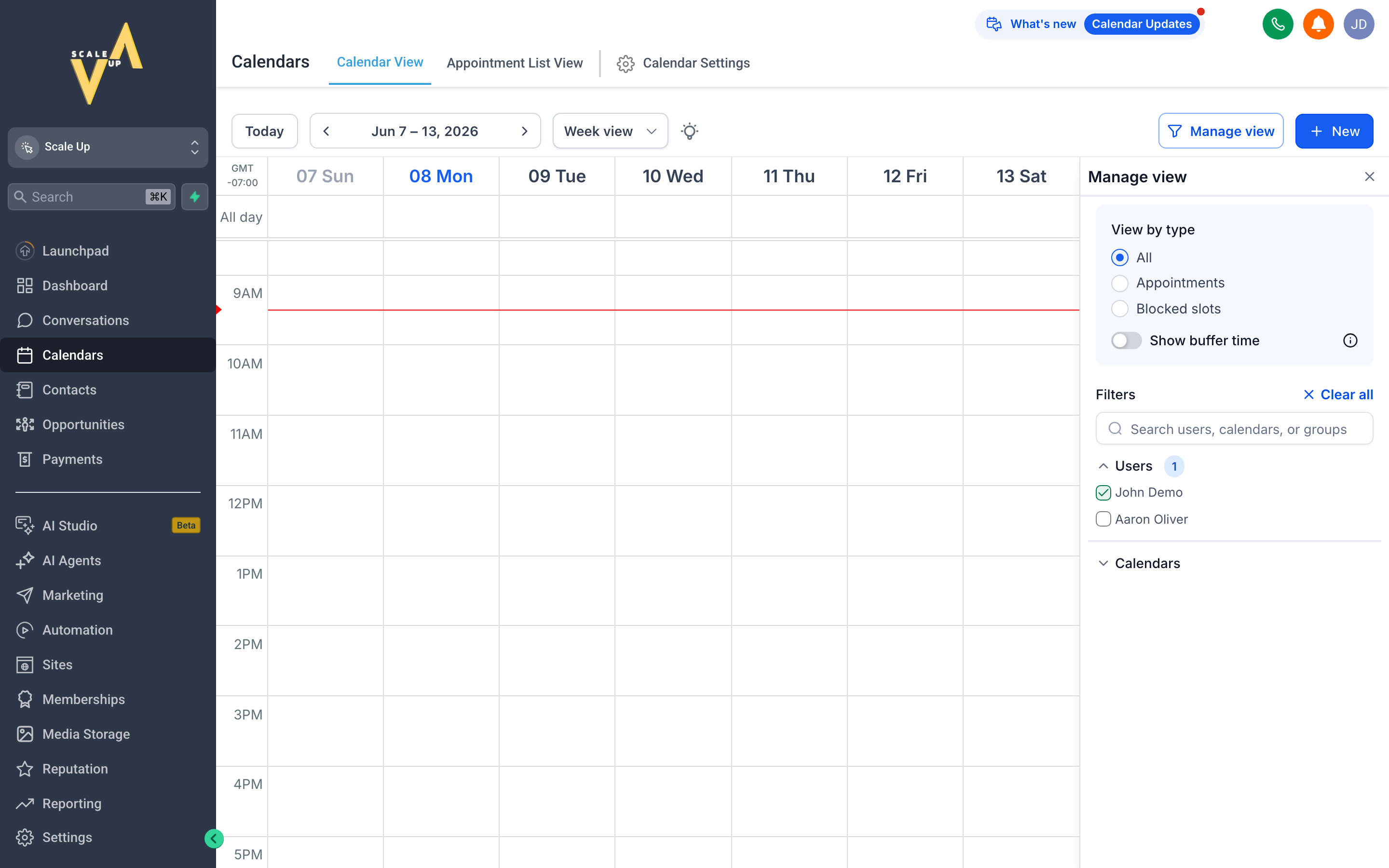Click the GMT -07:00 timezone label
The image size is (1389, 868).
click(242, 176)
